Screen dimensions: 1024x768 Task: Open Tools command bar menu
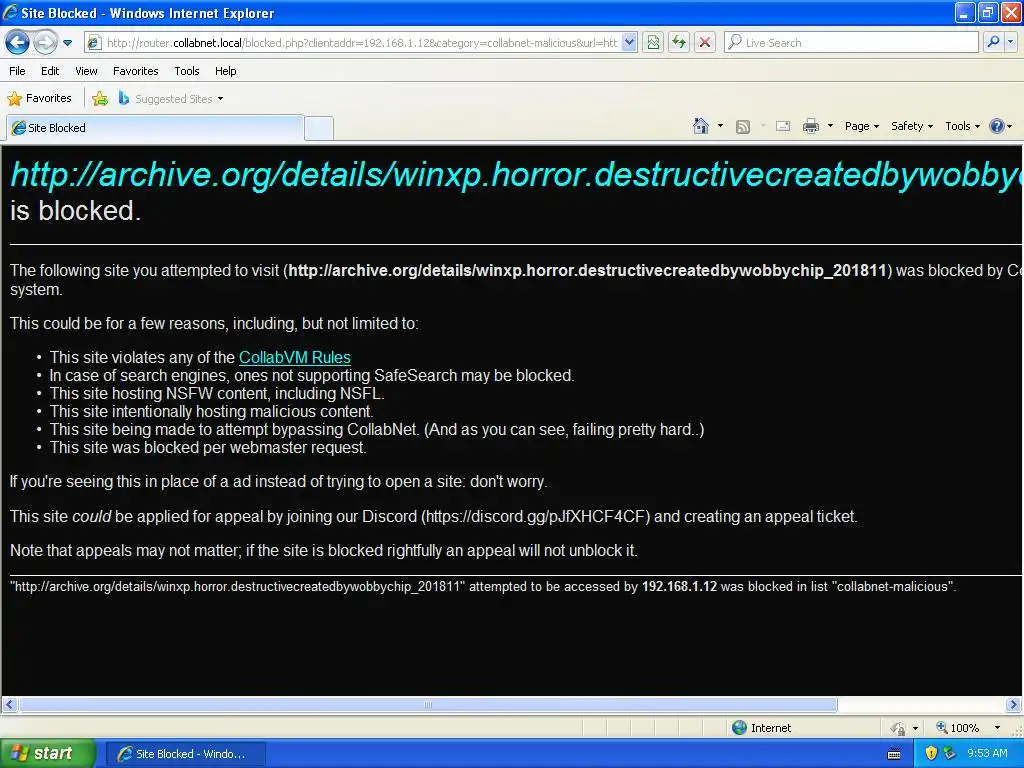(x=963, y=127)
